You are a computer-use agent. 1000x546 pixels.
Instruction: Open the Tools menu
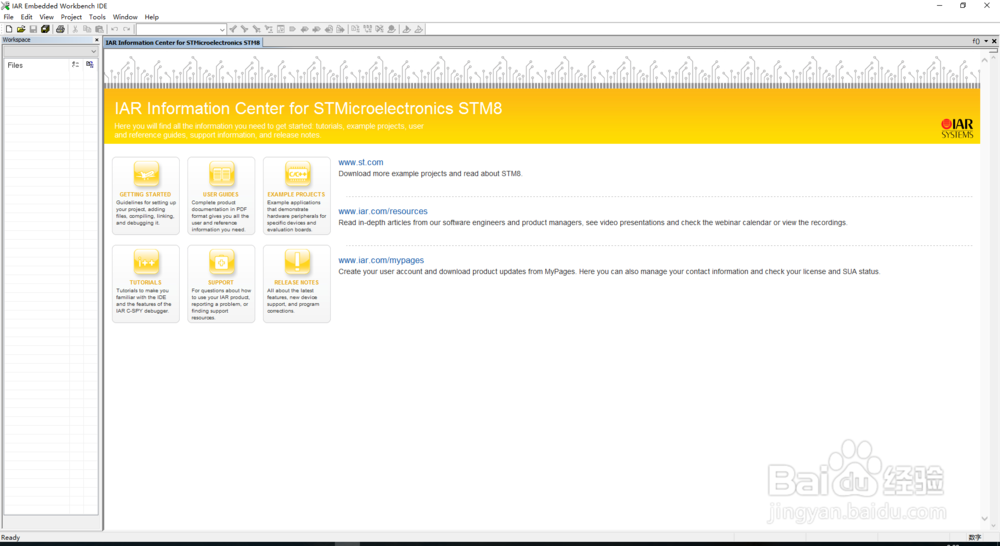click(98, 17)
